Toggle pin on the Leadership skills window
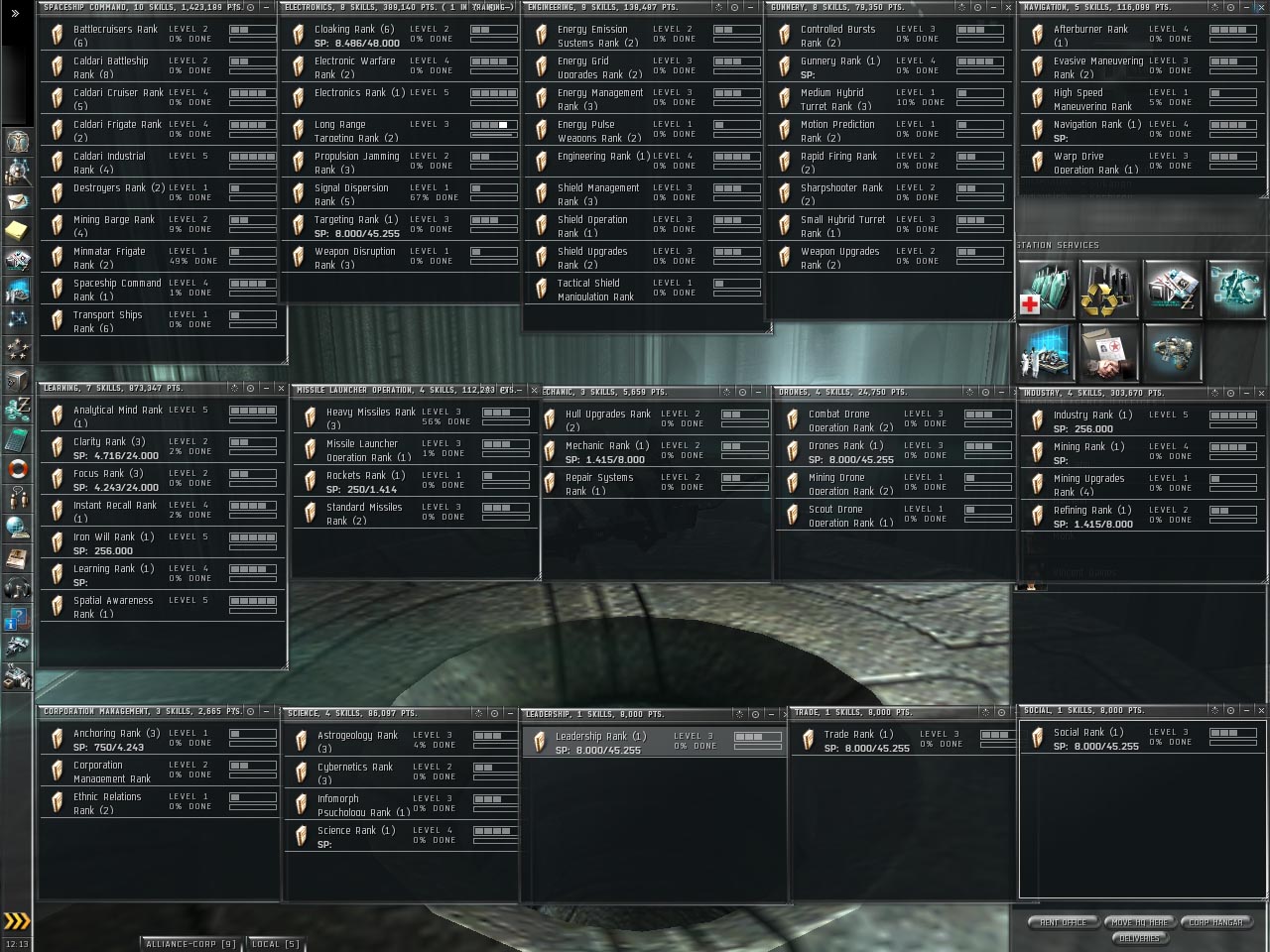 [x=739, y=714]
